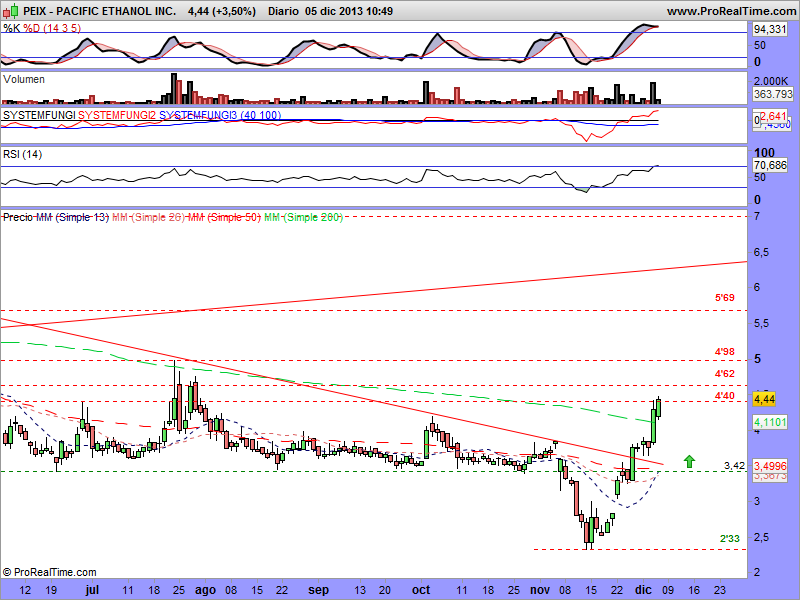Viewport: 800px width, 600px height.
Task: Click the "5,5" price scale label
Action: [760, 324]
